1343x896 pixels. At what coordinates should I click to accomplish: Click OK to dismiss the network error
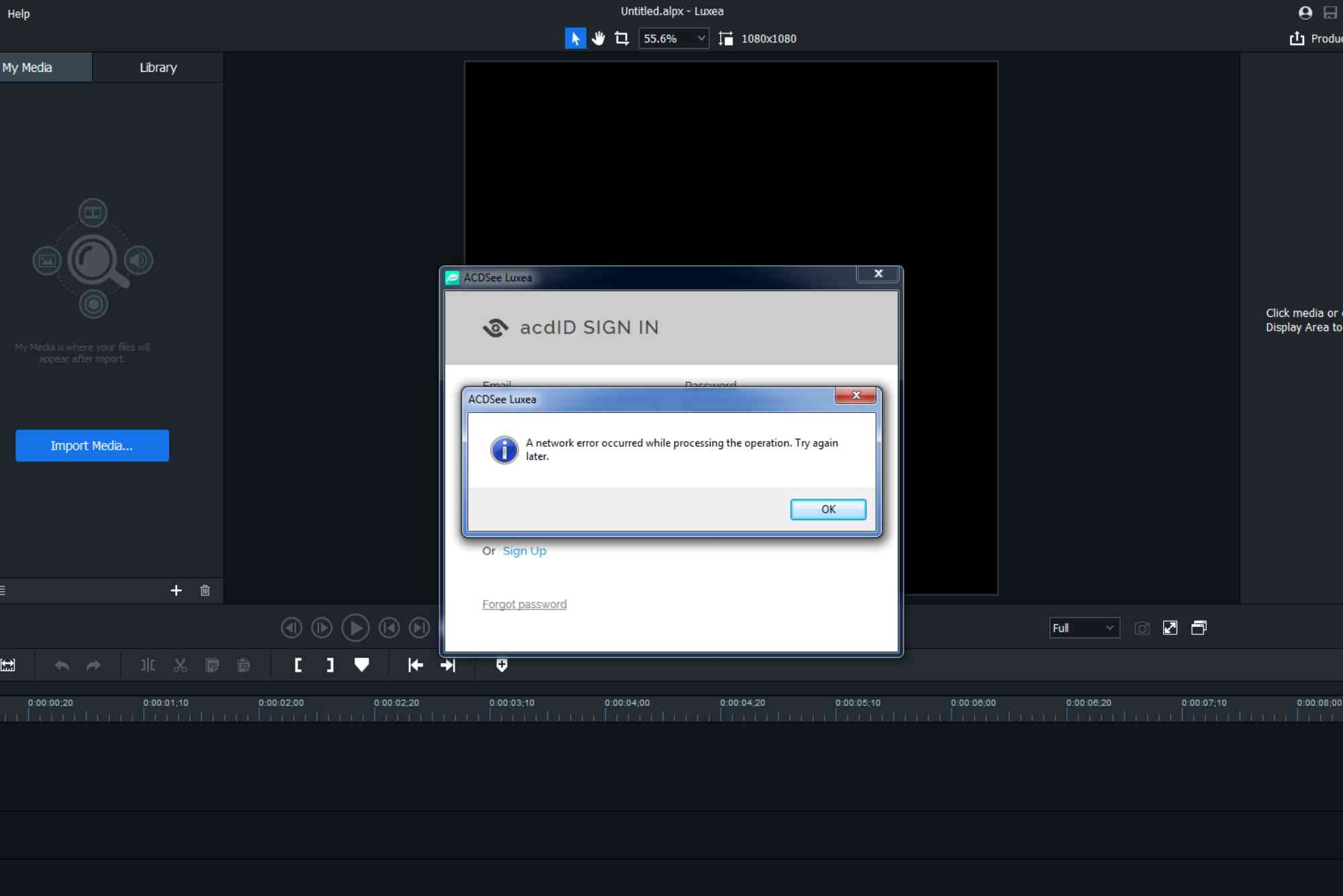click(828, 509)
